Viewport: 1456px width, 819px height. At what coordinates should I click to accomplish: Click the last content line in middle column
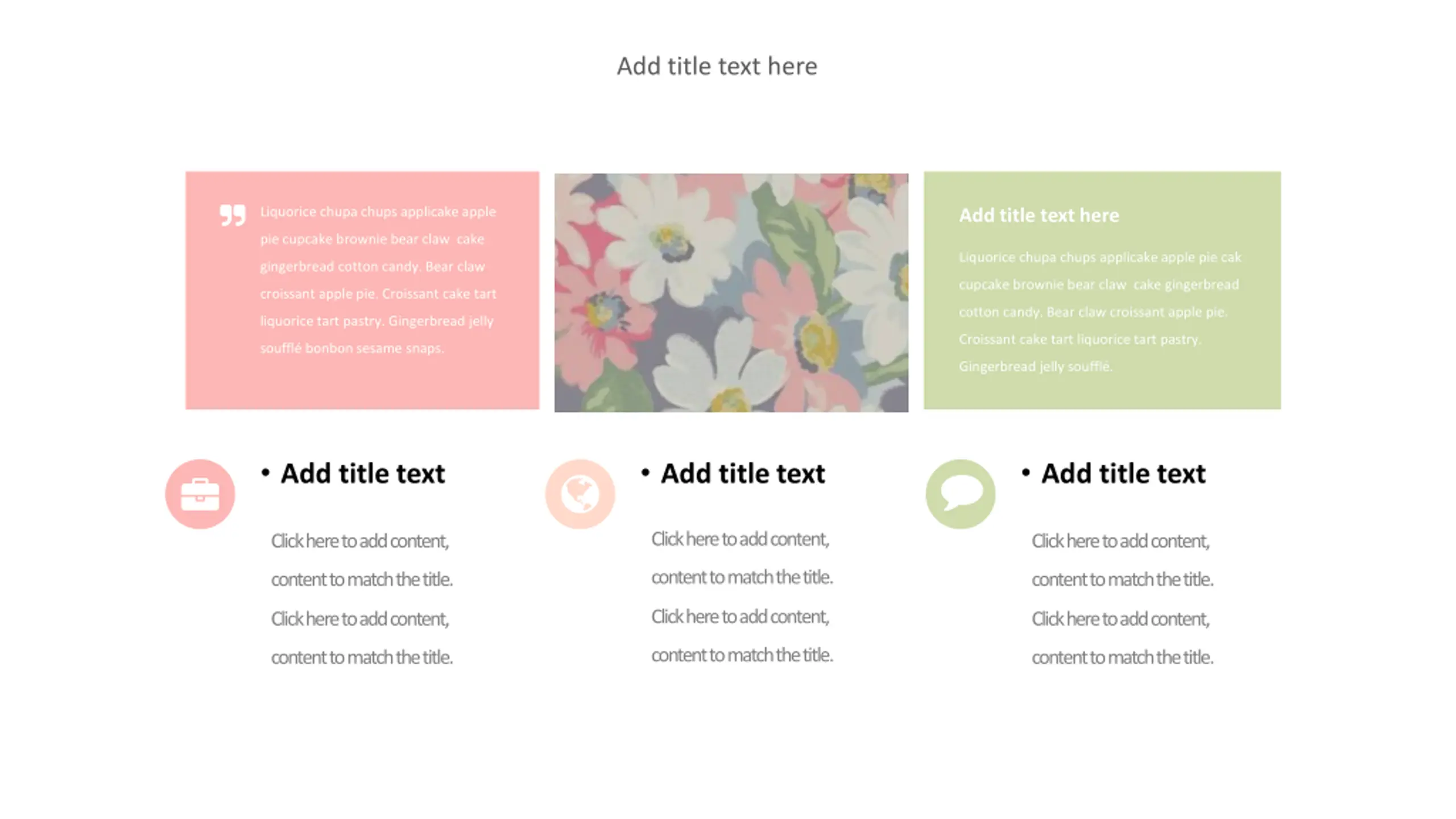[742, 655]
